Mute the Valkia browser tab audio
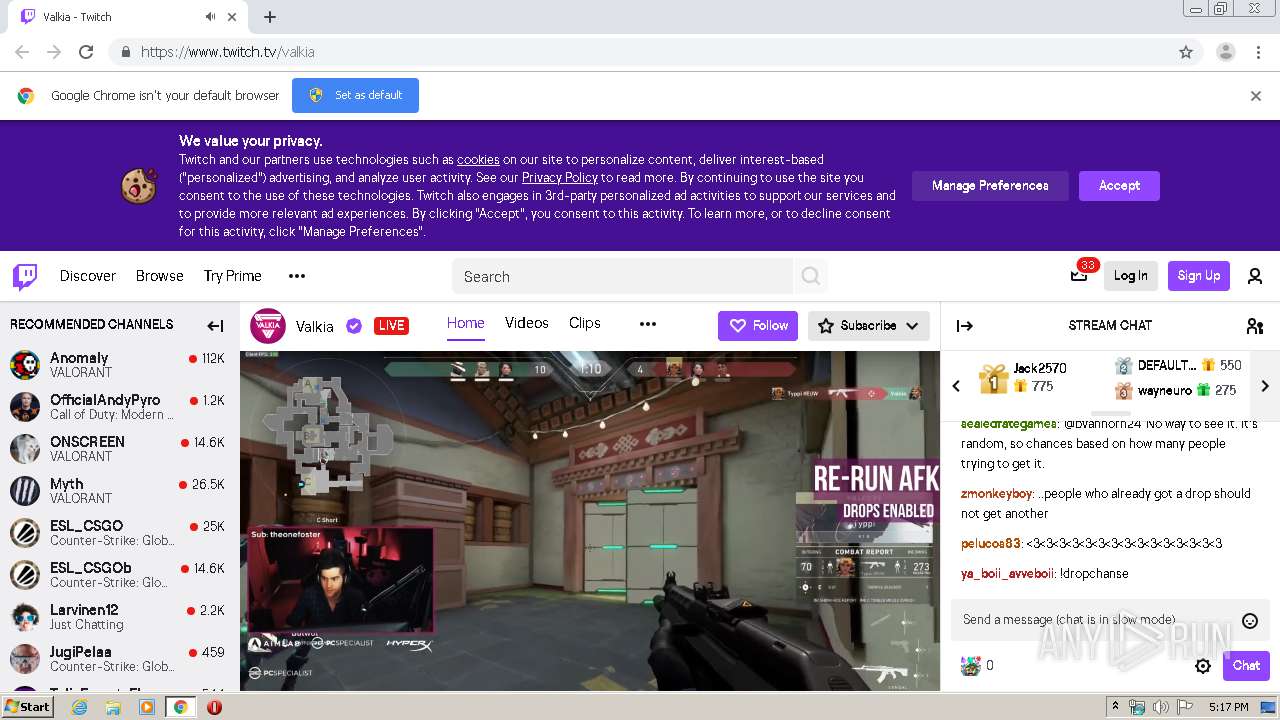The image size is (1280, 720). point(210,17)
